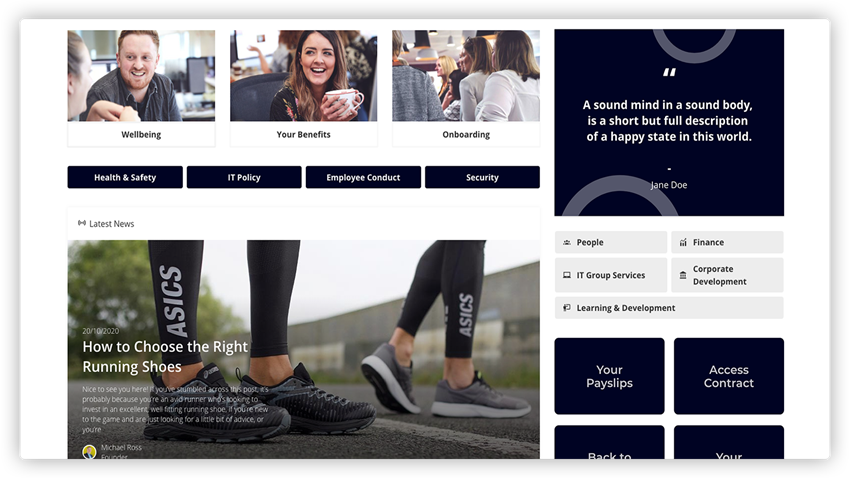Click the Latest News broadcast icon
This screenshot has width=850, height=478.
click(82, 224)
